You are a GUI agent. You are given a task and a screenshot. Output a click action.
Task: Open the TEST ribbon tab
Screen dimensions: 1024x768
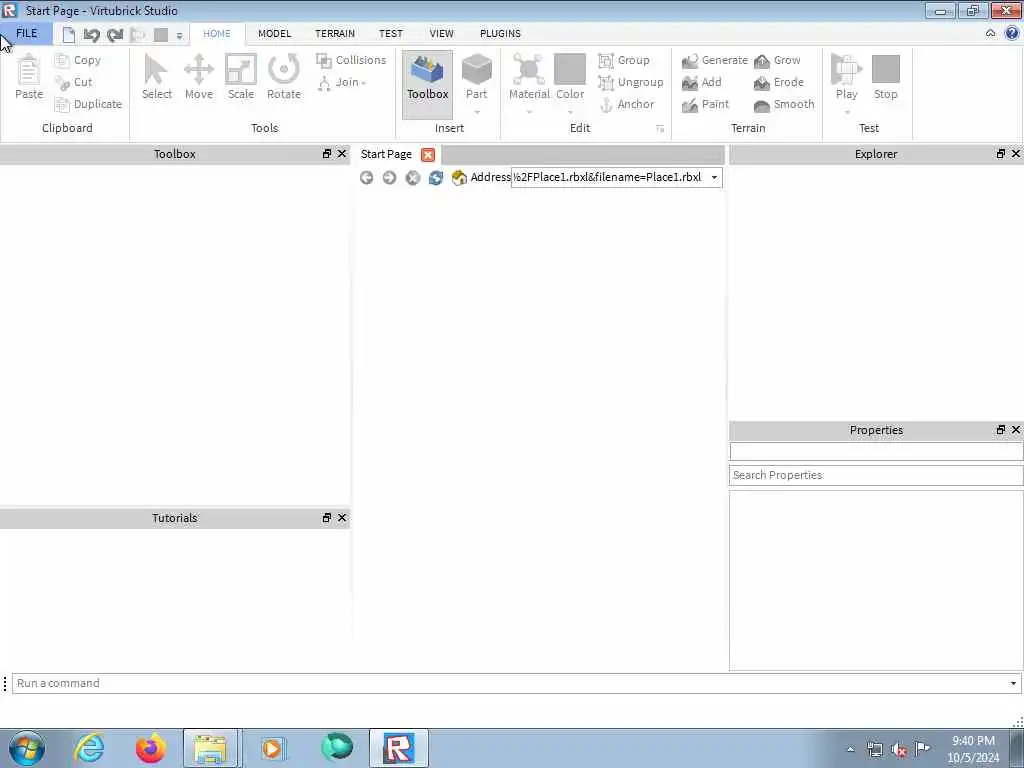coord(391,33)
